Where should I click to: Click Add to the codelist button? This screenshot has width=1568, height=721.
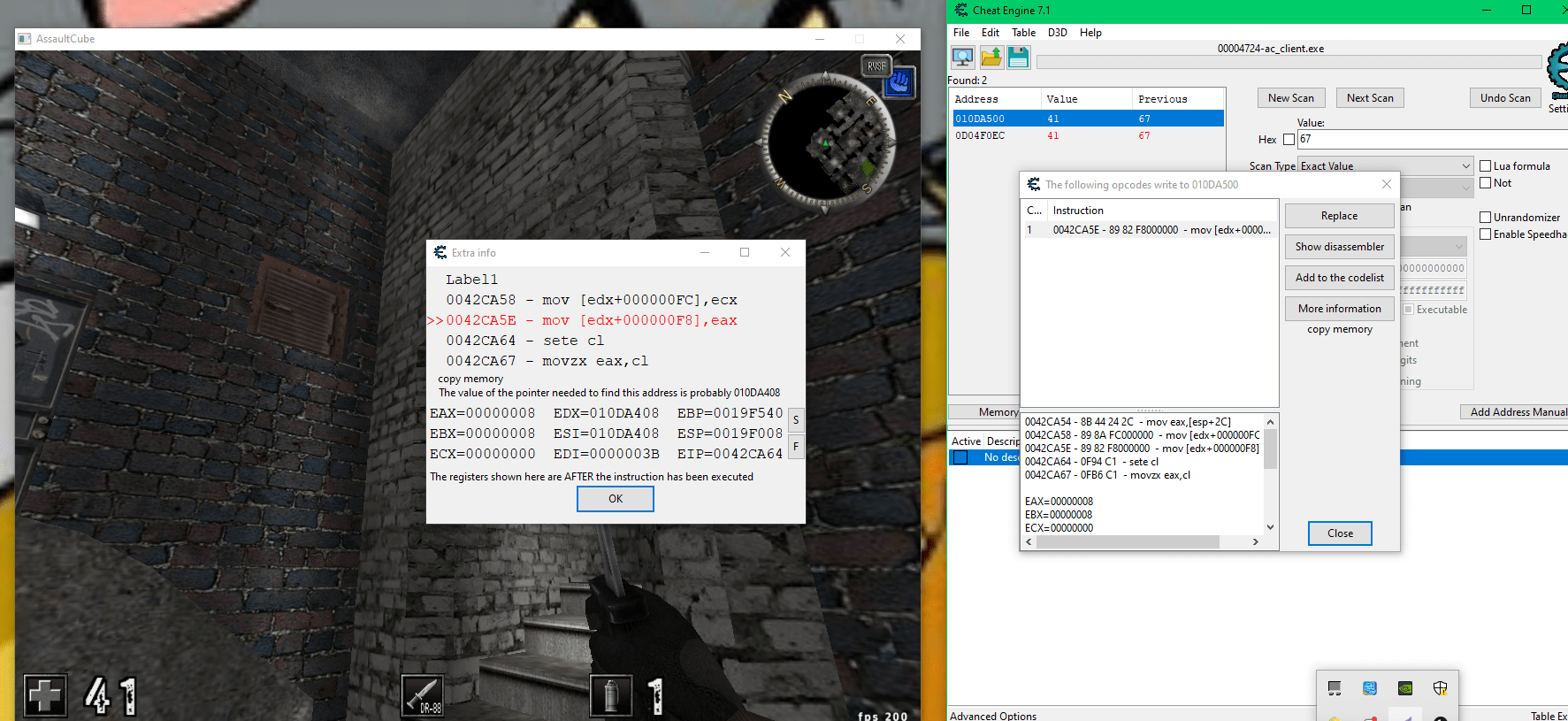(1339, 278)
